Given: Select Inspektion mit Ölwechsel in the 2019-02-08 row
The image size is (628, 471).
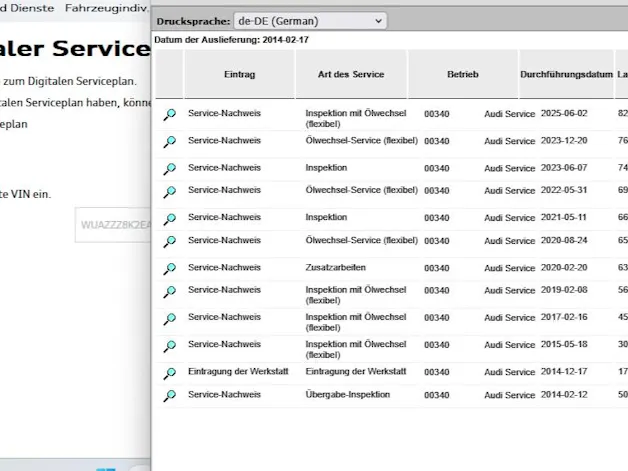Looking at the screenshot, I should [356, 295].
